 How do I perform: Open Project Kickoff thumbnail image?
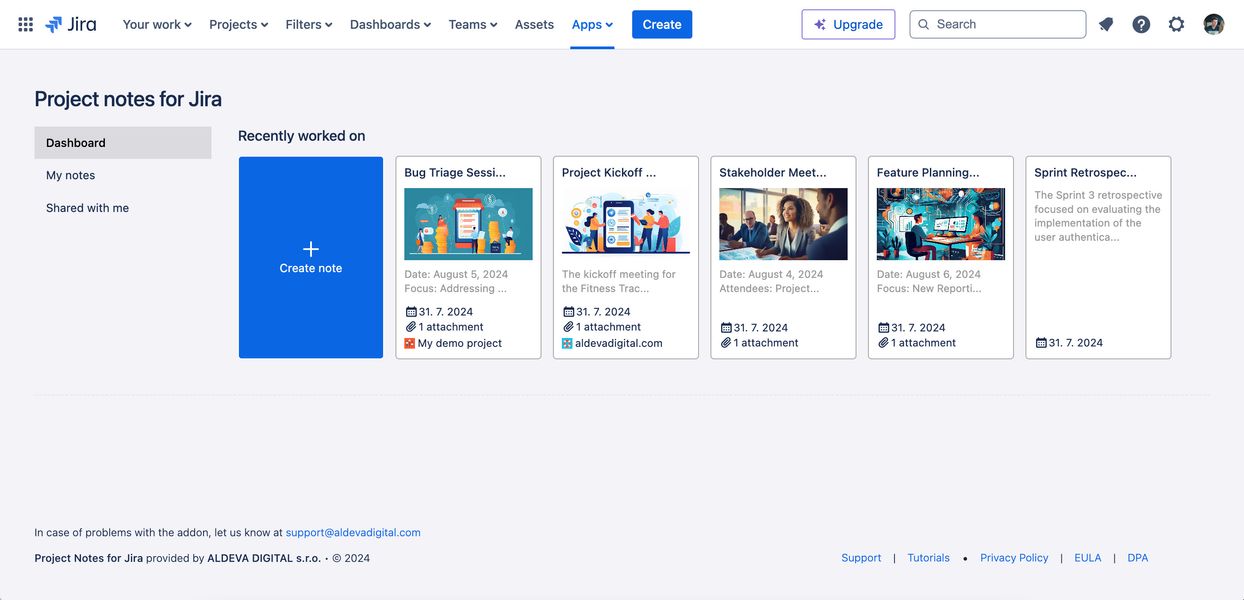pos(626,224)
